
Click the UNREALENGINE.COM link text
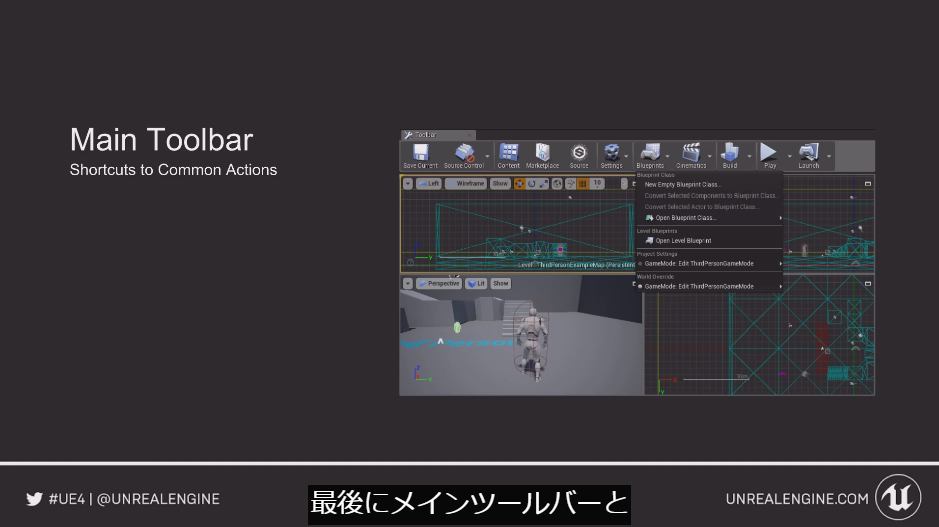pyautogui.click(x=797, y=499)
